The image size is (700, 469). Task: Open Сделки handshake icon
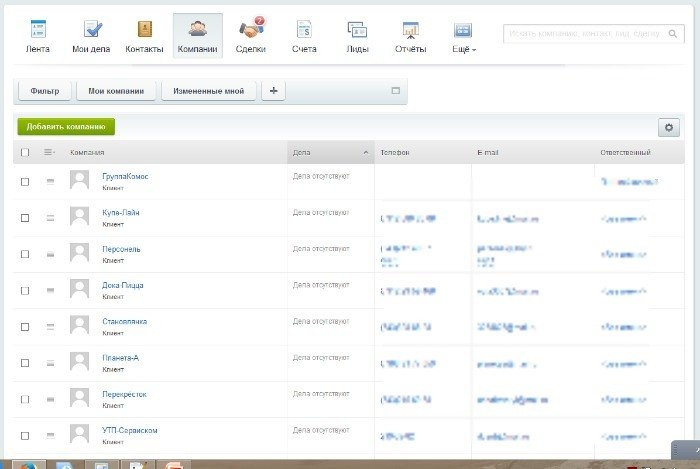point(251,29)
